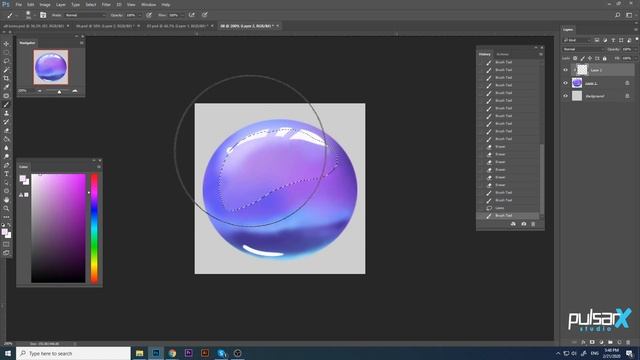
Task: Expand the Flow slider arrow
Action: pos(182,15)
